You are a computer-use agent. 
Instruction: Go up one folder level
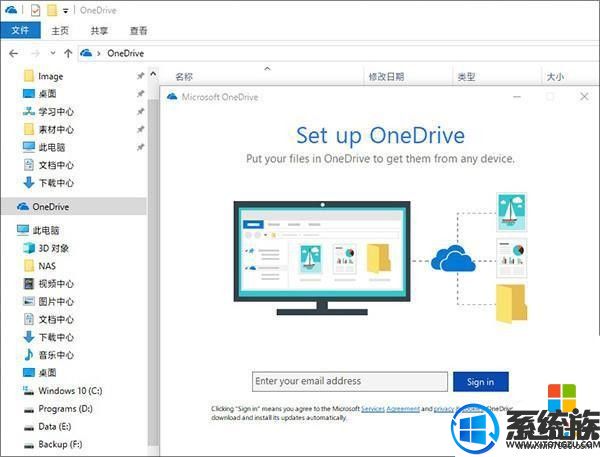point(68,53)
